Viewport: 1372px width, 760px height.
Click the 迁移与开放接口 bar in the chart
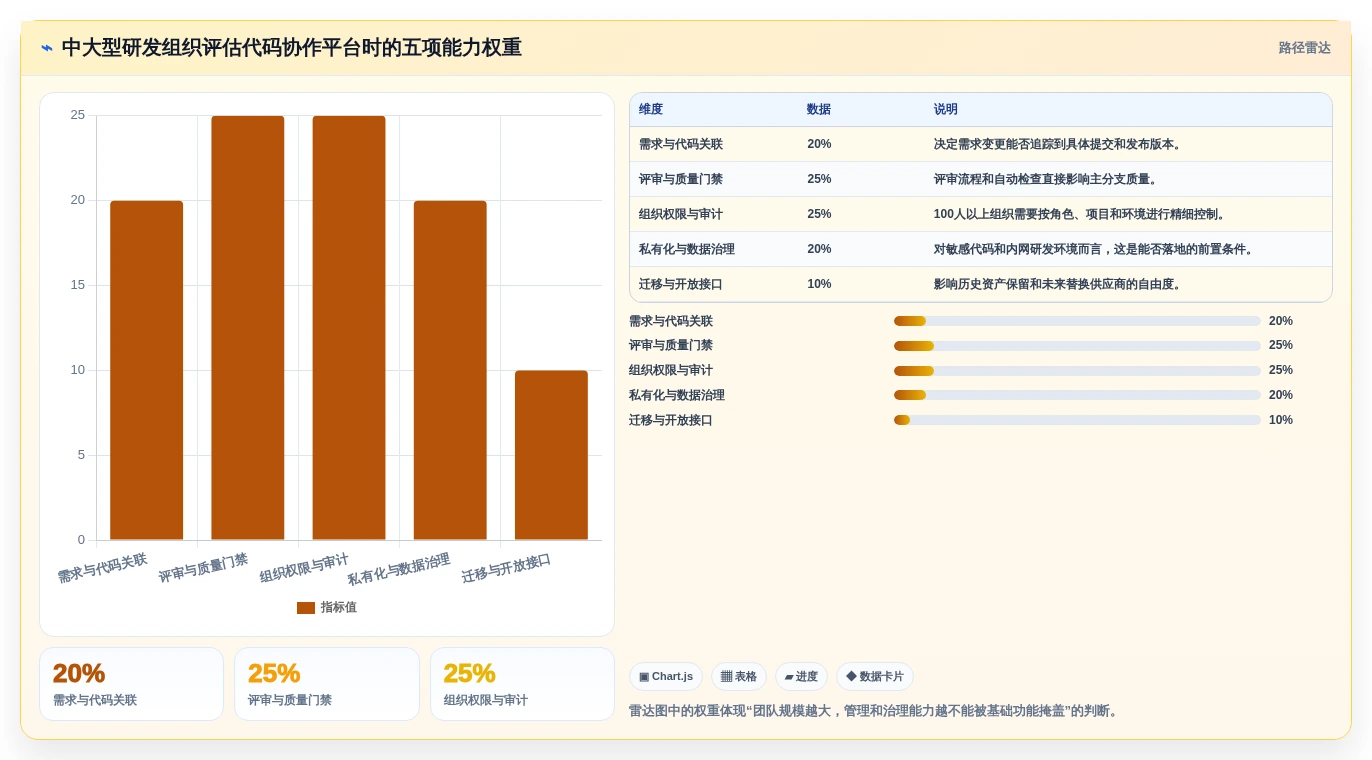(x=551, y=455)
